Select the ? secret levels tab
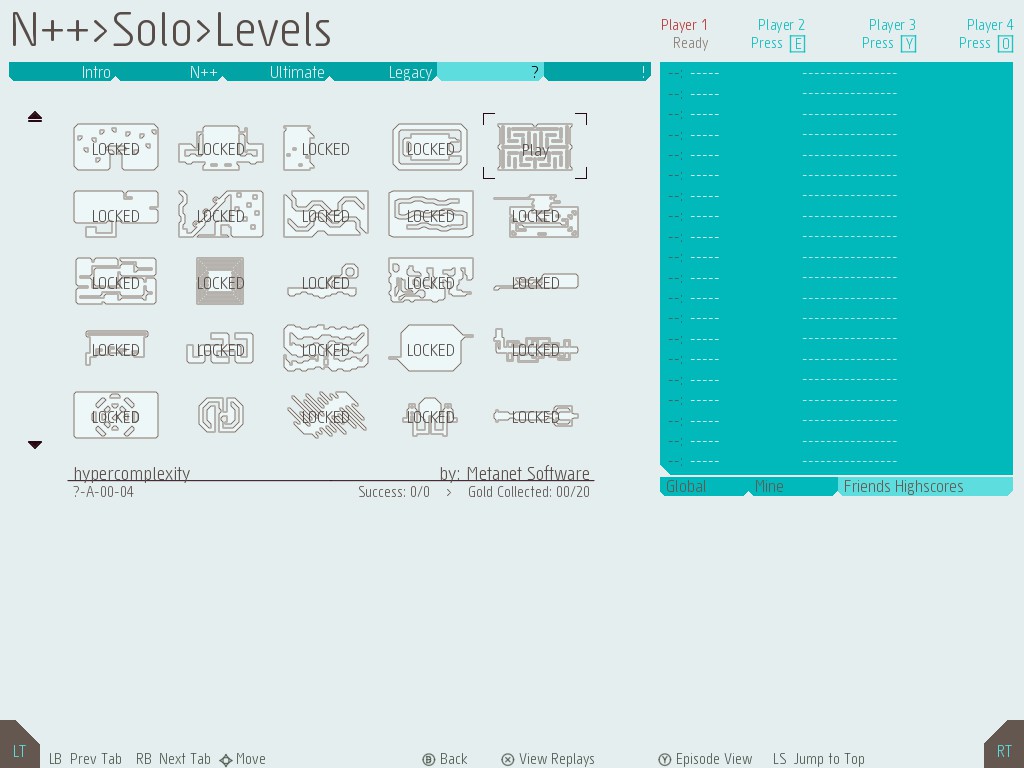 point(490,72)
